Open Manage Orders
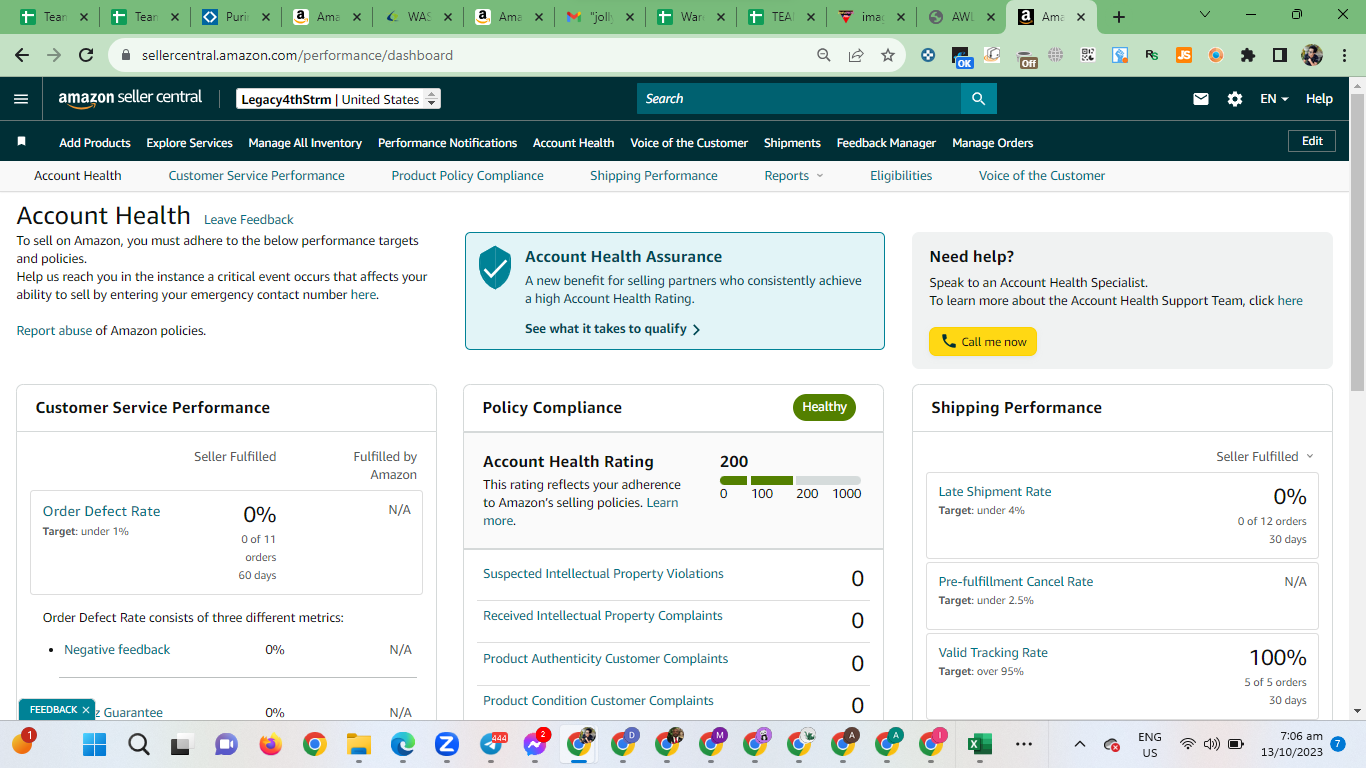Screen dimensions: 1366x768 pos(992,143)
